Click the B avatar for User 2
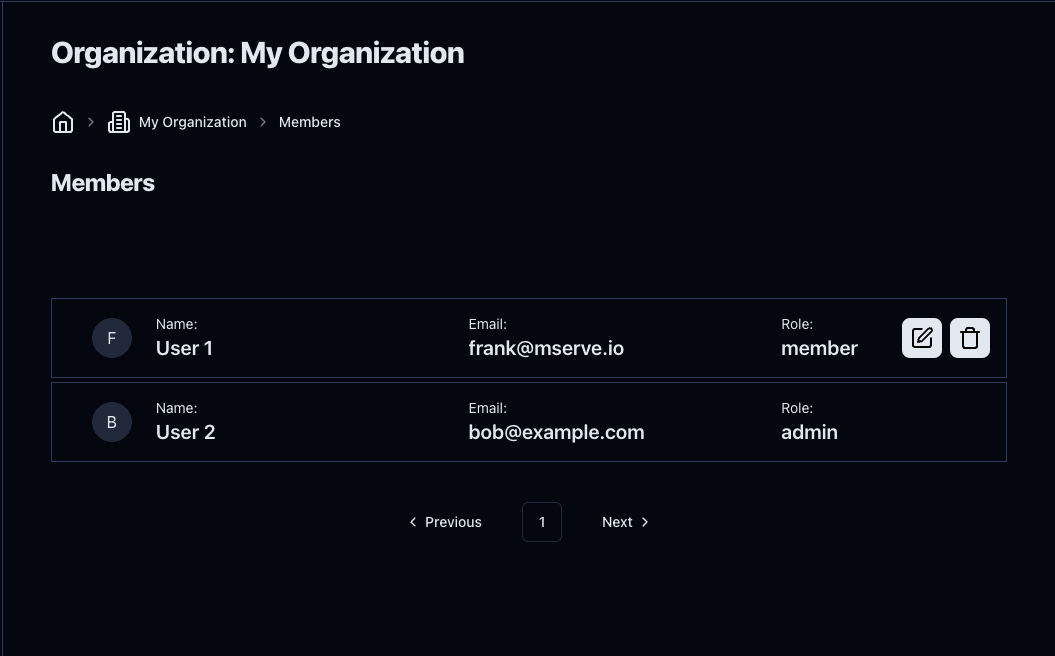 click(112, 422)
